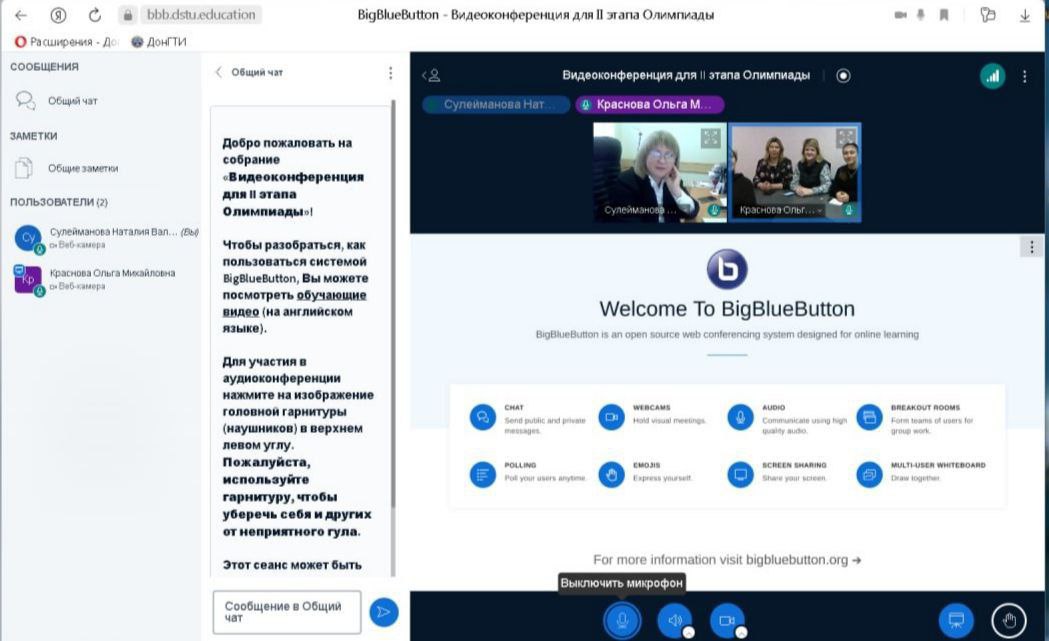Toggle the users list panel icon
The width and height of the screenshot is (1049, 641).
(x=432, y=75)
